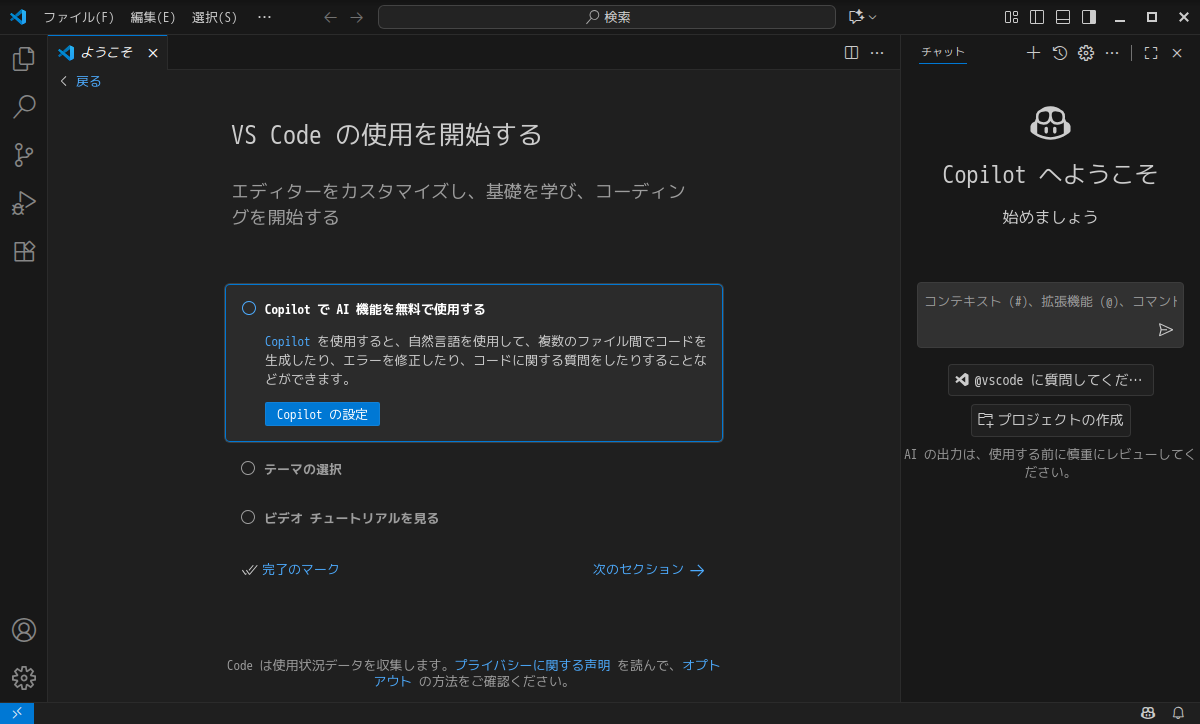Click the VS Code logo in title bar
The height and width of the screenshot is (724, 1200).
click(x=18, y=17)
